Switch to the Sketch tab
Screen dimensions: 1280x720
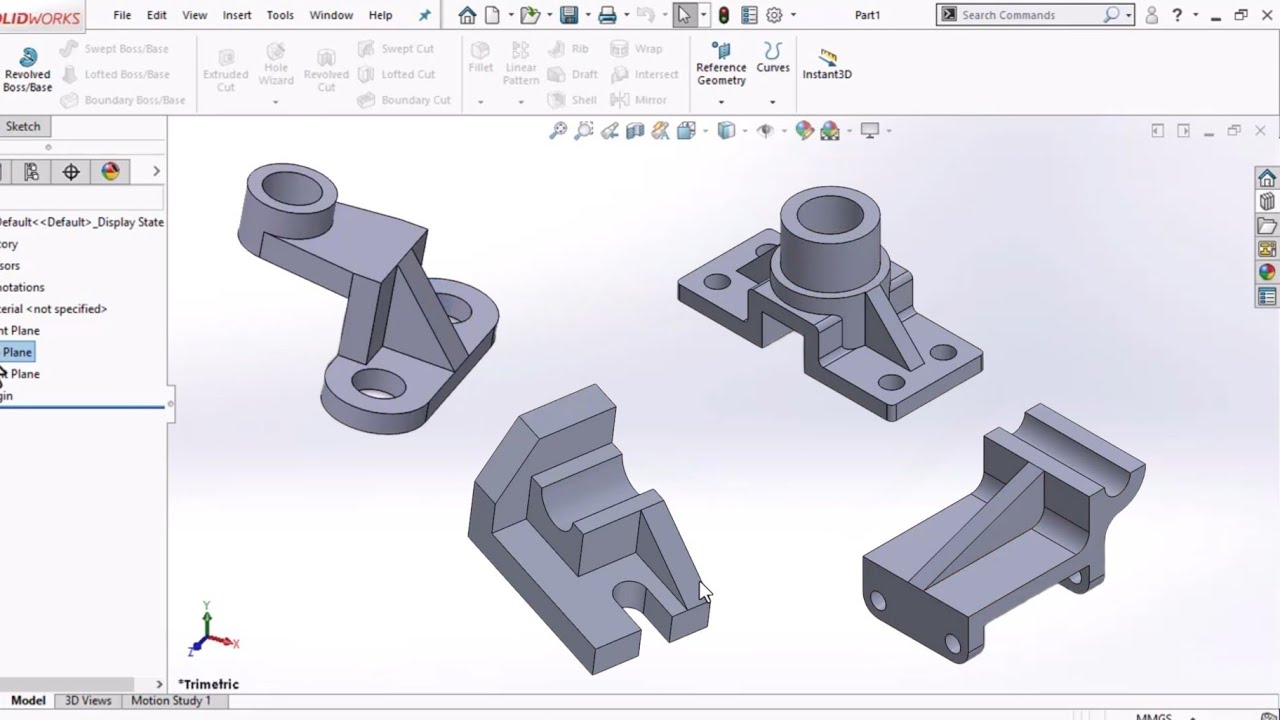click(x=23, y=126)
